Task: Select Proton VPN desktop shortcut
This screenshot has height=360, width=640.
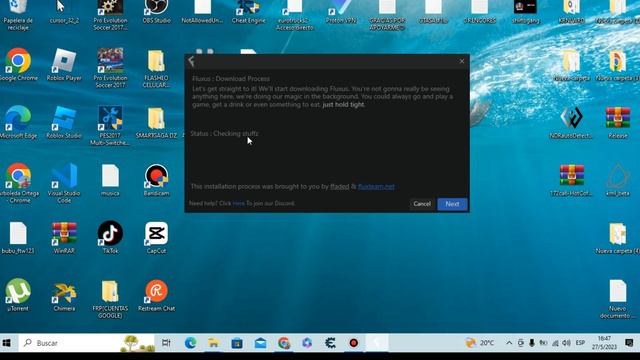Action: pos(341,12)
